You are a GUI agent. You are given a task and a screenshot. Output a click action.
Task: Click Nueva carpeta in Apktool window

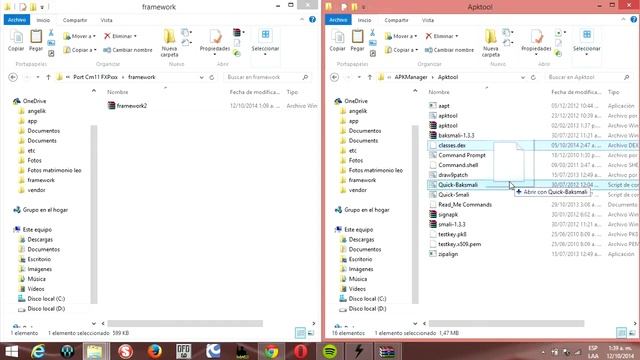[x=491, y=43]
